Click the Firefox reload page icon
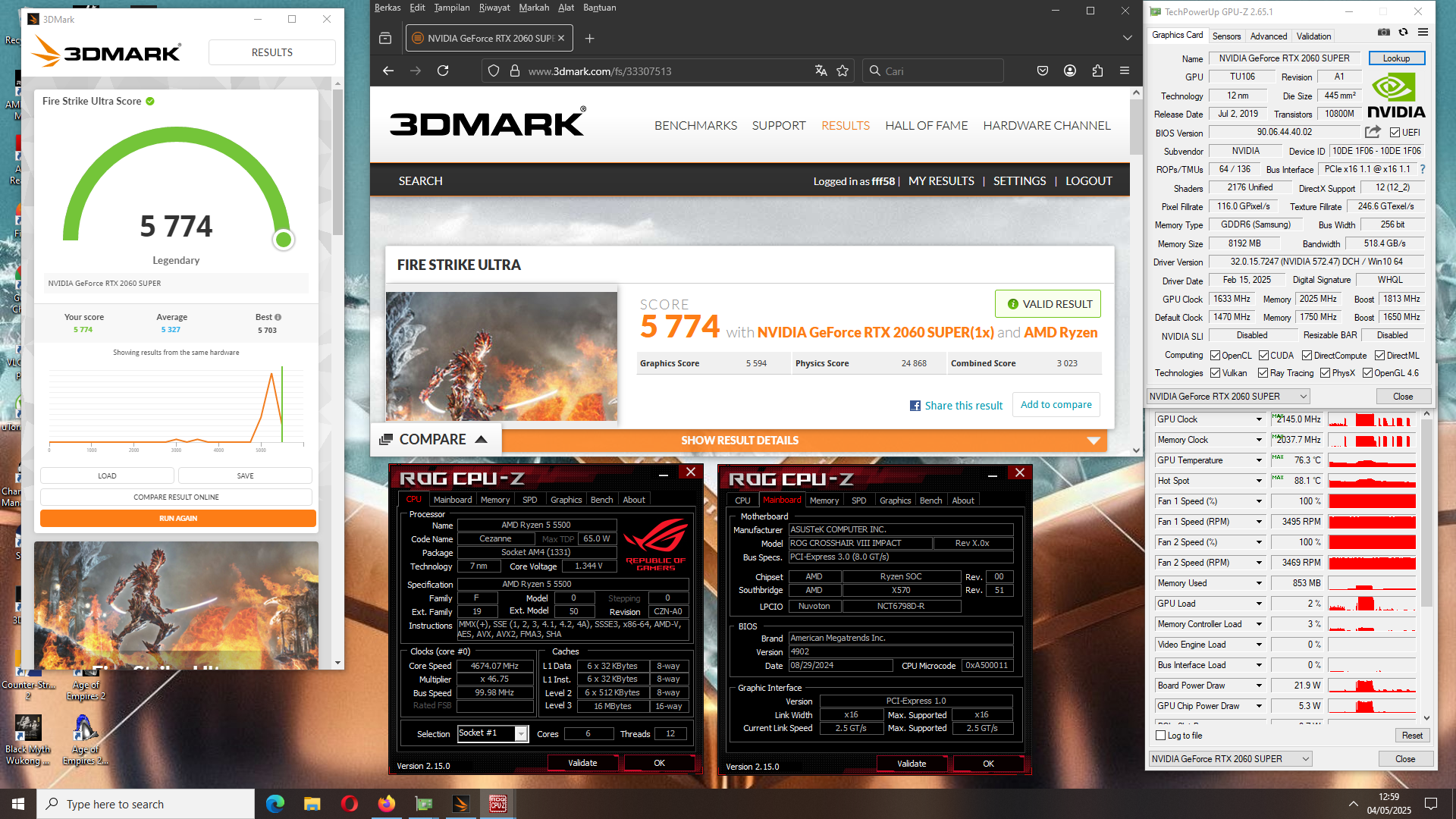 coord(443,71)
